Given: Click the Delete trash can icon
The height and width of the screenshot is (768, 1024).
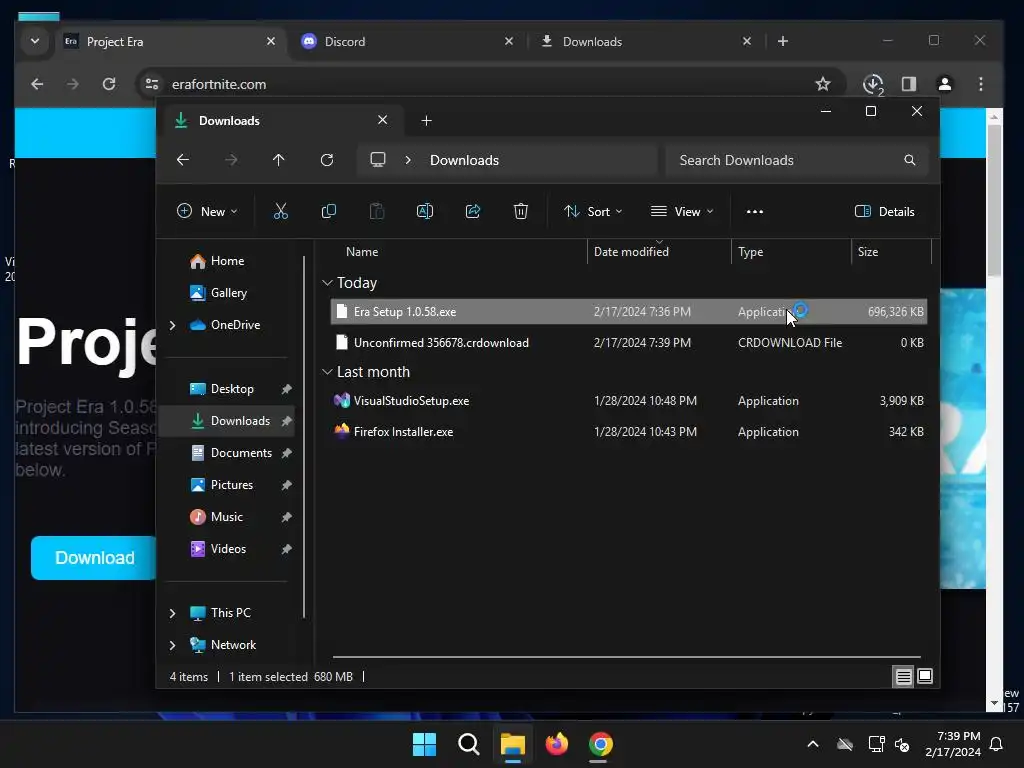Looking at the screenshot, I should (520, 211).
